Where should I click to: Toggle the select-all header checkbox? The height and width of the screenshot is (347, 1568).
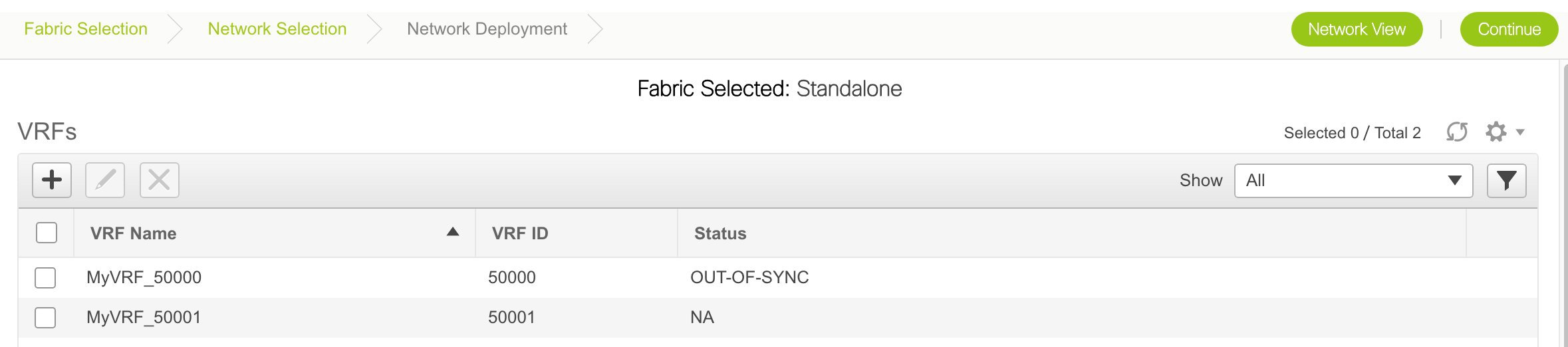coord(47,233)
